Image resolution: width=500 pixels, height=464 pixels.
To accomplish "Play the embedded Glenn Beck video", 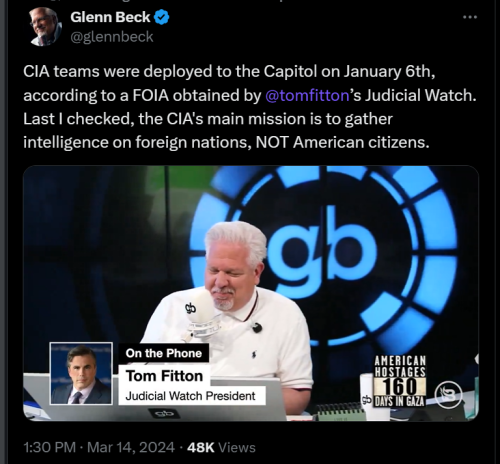I will tap(251, 293).
